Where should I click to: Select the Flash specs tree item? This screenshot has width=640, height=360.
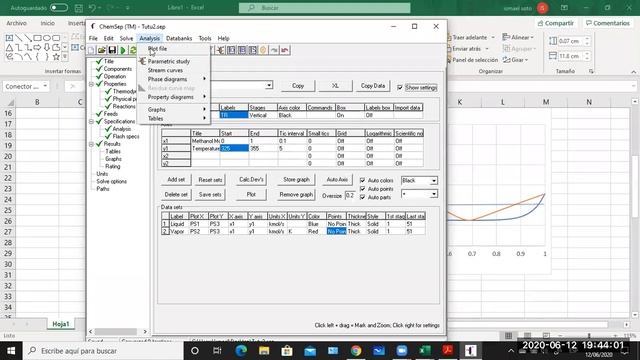pyautogui.click(x=126, y=136)
